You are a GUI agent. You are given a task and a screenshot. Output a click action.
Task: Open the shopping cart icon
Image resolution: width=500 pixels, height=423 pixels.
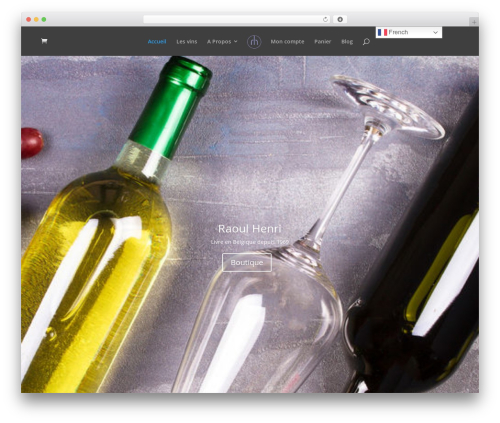click(x=44, y=41)
